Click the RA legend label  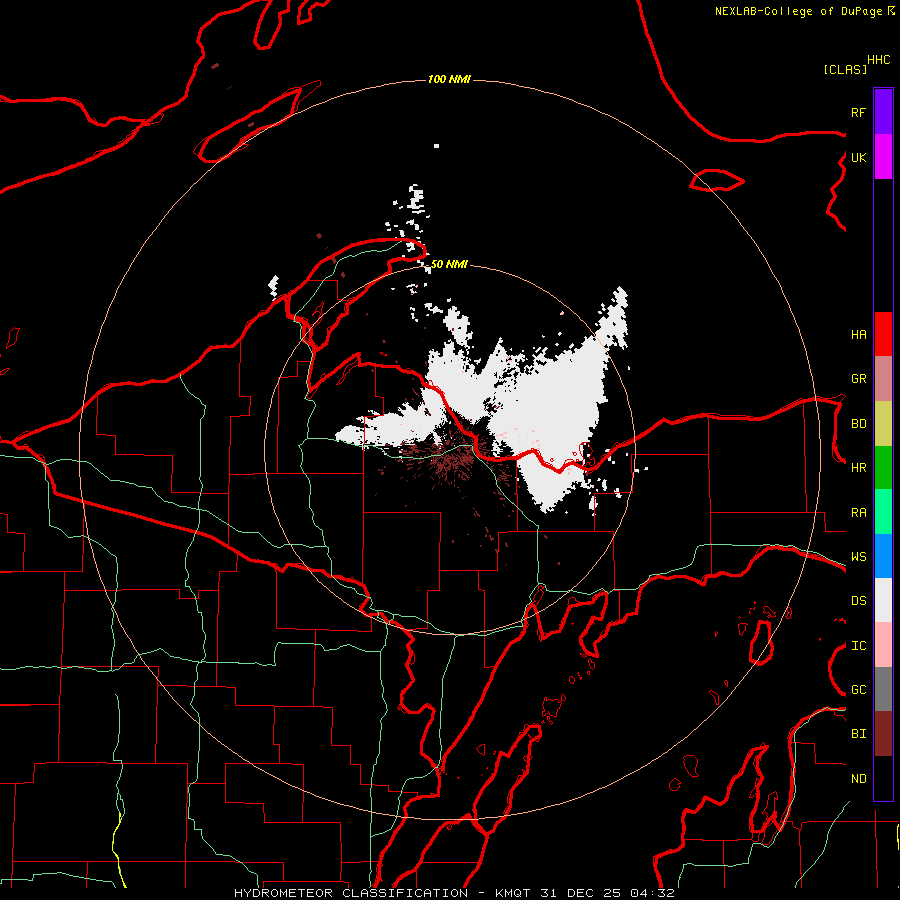[x=858, y=513]
